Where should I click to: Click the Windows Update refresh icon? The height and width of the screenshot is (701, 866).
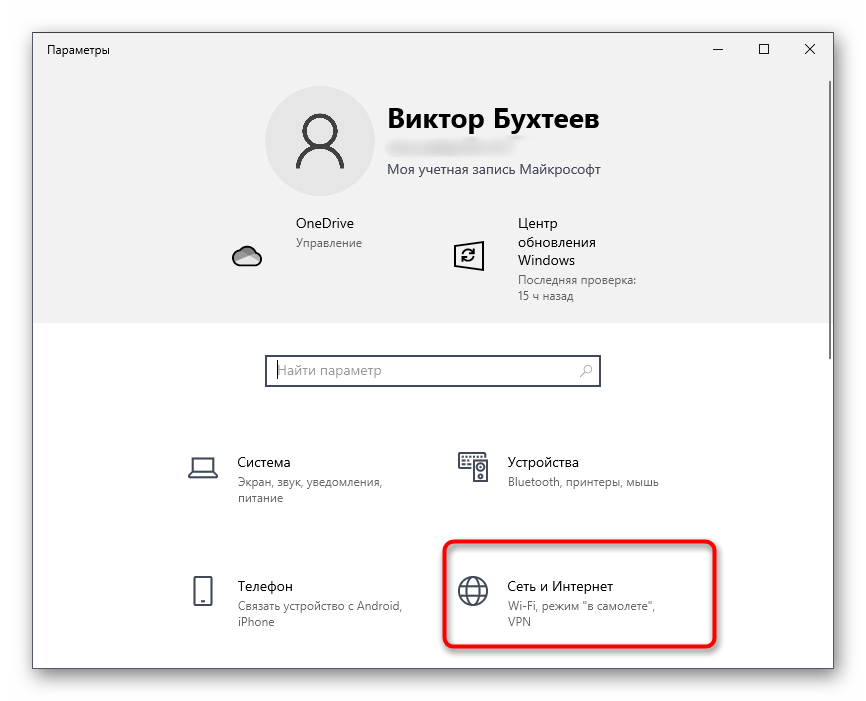point(468,256)
